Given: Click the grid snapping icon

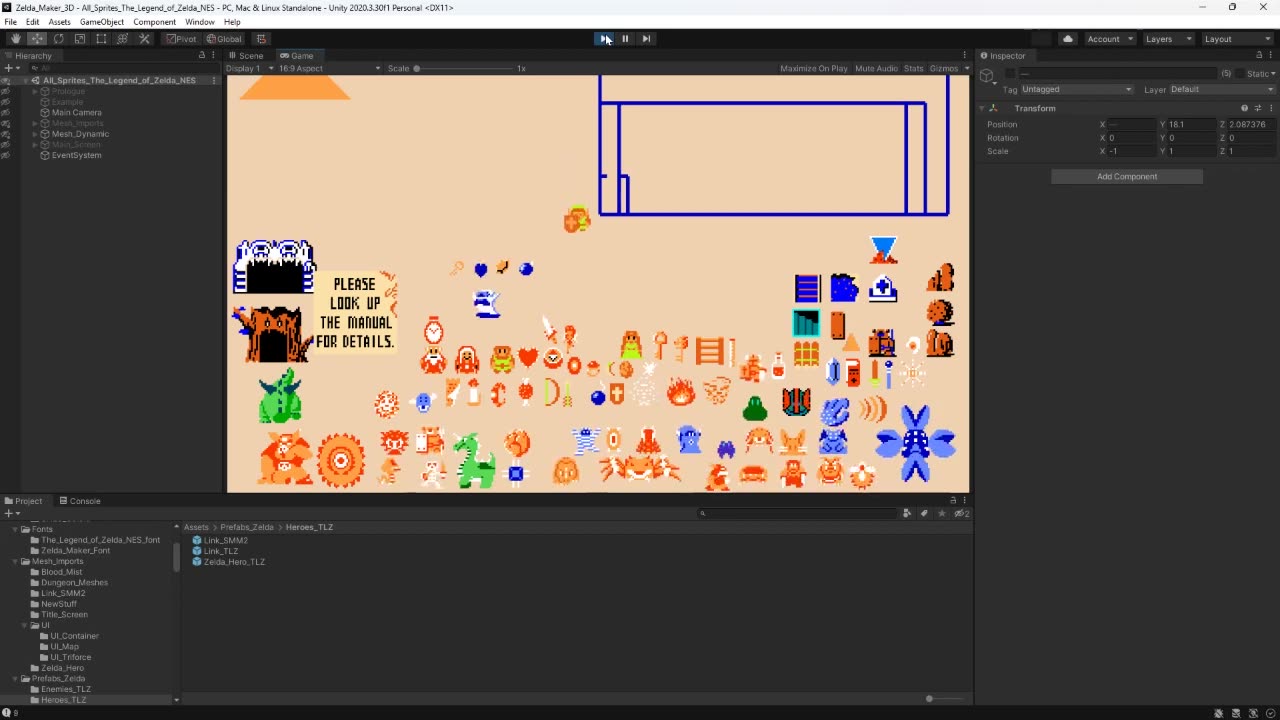Looking at the screenshot, I should tap(261, 39).
